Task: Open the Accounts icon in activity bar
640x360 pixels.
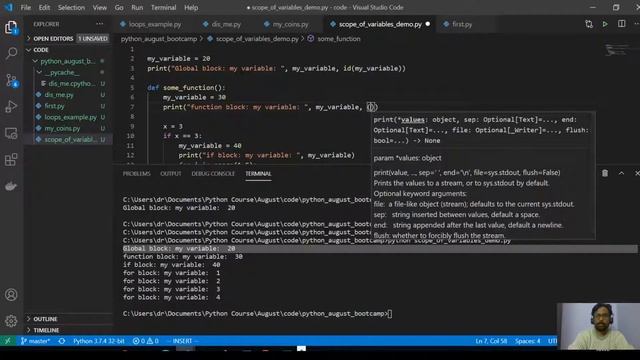Action: pos(11,294)
